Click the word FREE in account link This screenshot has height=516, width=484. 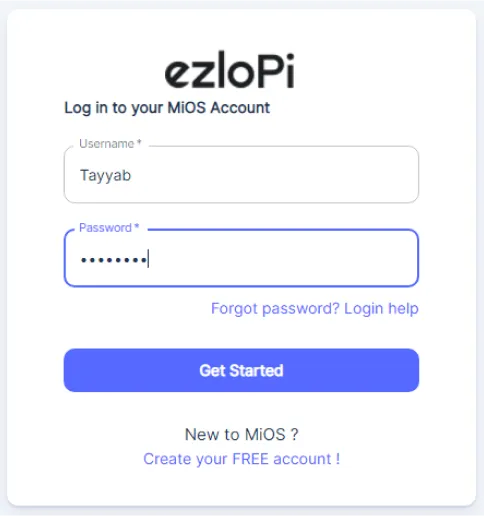[x=250, y=459]
